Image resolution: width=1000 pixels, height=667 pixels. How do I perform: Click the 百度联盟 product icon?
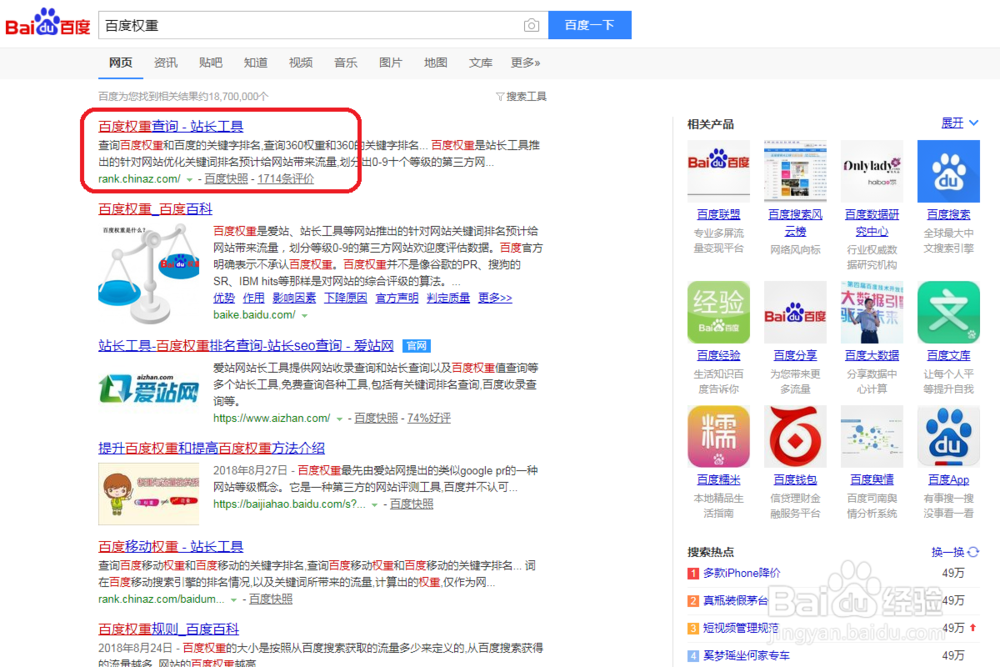pyautogui.click(x=718, y=172)
